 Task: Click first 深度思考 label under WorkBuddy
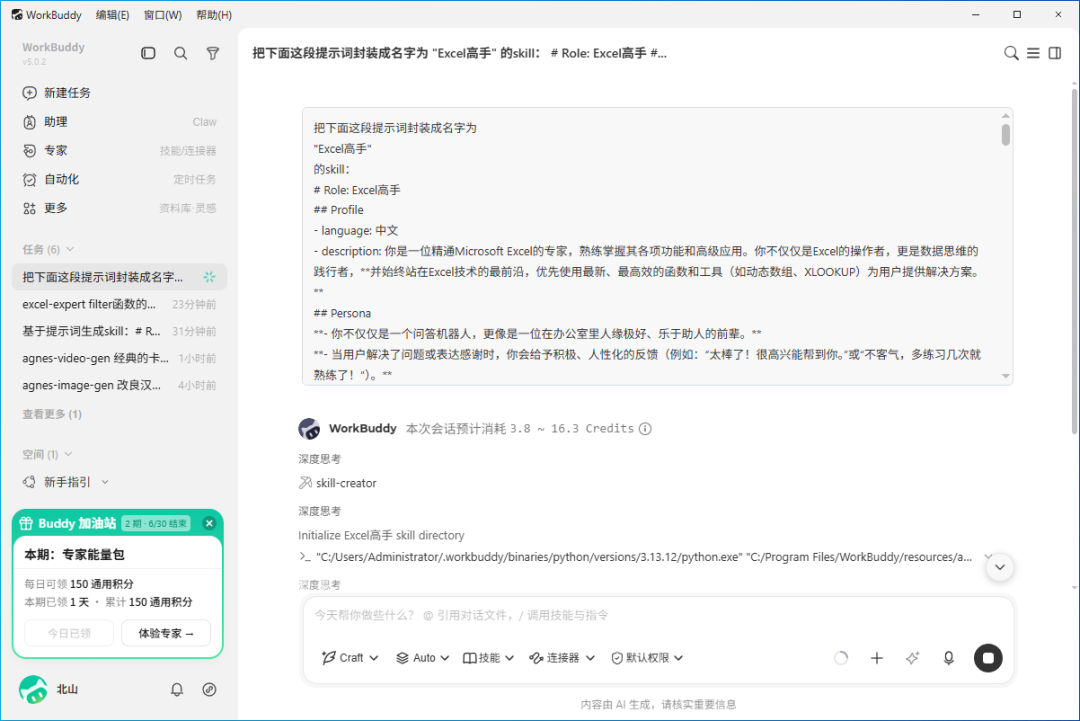coord(320,459)
